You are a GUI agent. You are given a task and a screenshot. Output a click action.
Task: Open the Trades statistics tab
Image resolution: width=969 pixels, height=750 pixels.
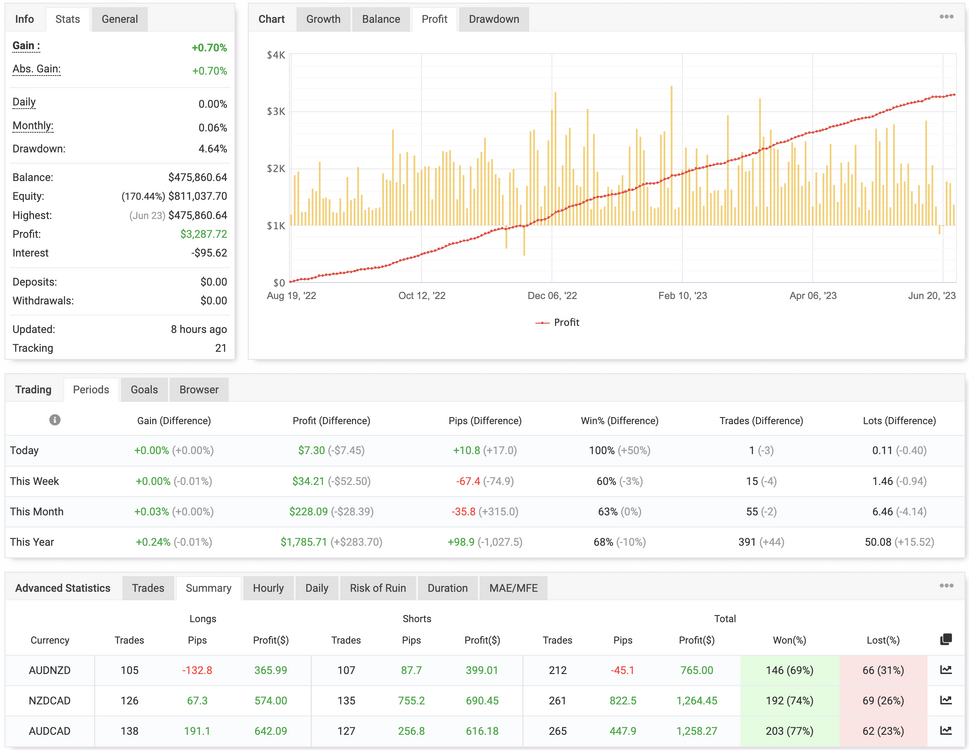tap(148, 588)
